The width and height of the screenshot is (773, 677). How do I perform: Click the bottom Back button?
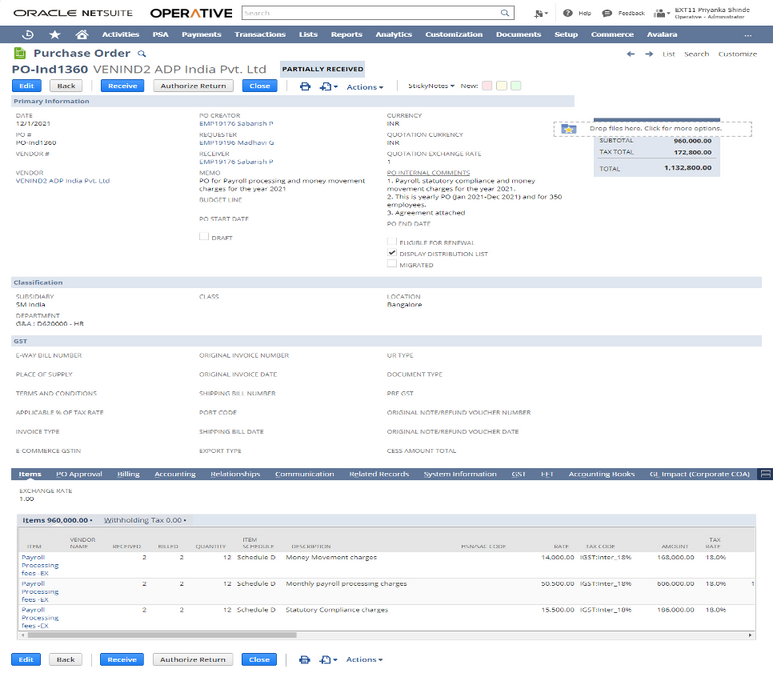tap(66, 659)
